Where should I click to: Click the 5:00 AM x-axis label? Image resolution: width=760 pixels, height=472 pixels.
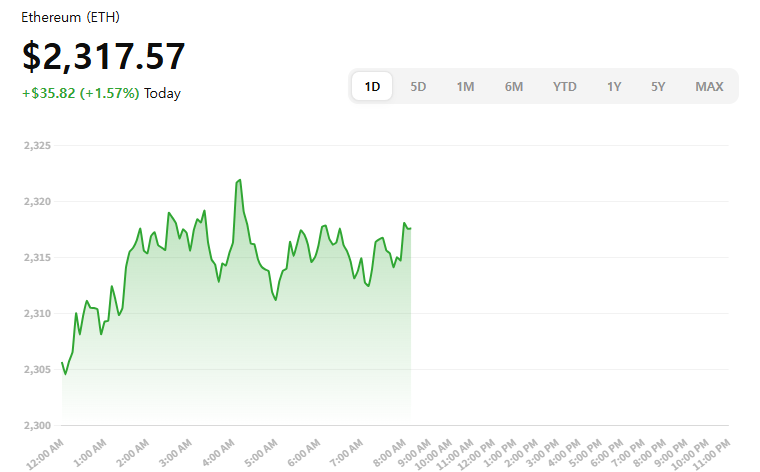[x=261, y=453]
